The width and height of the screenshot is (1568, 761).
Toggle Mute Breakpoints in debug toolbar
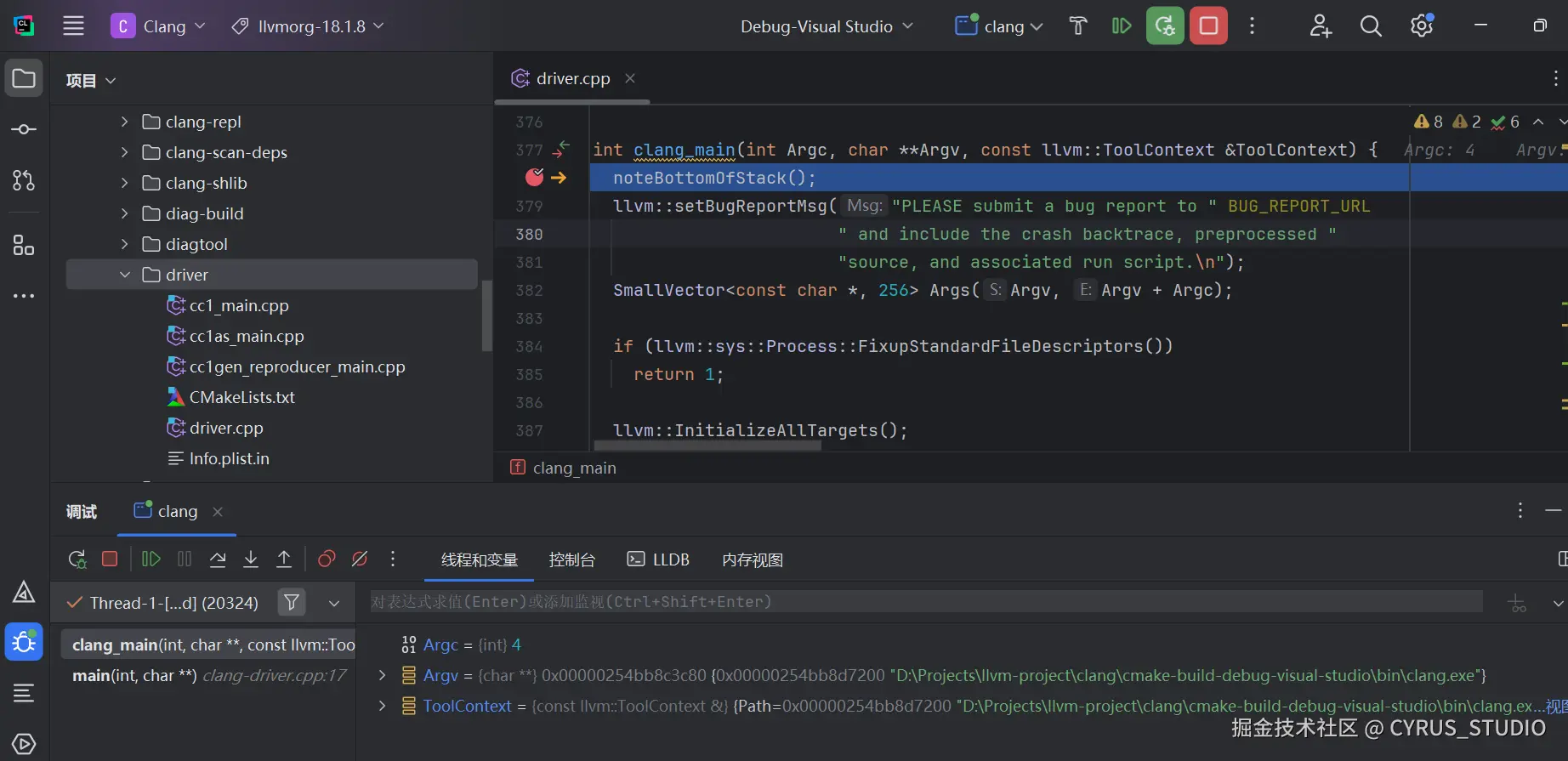(360, 559)
